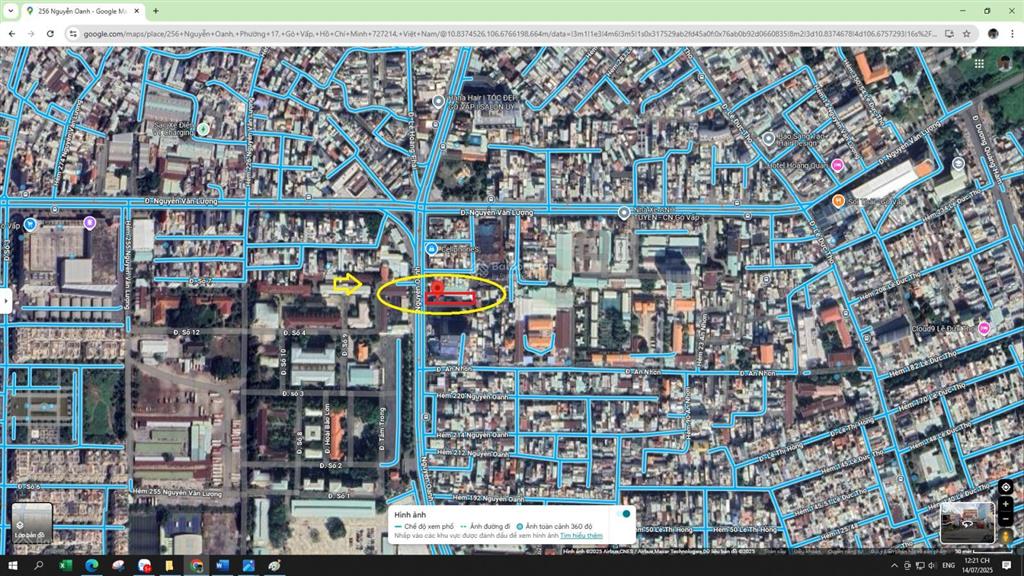1024x576 pixels.
Task: Click the ENG language indicator
Action: click(x=949, y=566)
